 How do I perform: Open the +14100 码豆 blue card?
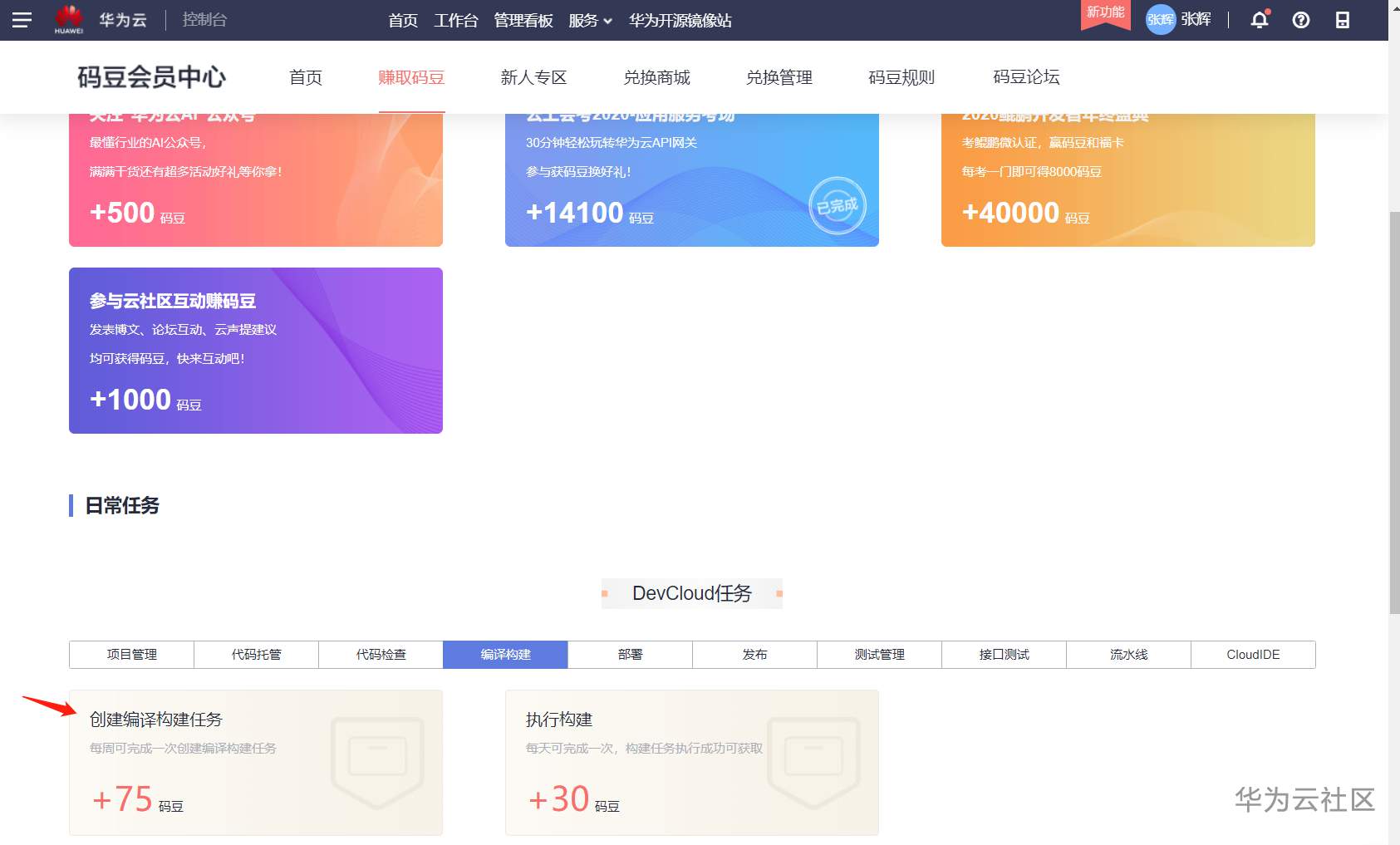[692, 179]
